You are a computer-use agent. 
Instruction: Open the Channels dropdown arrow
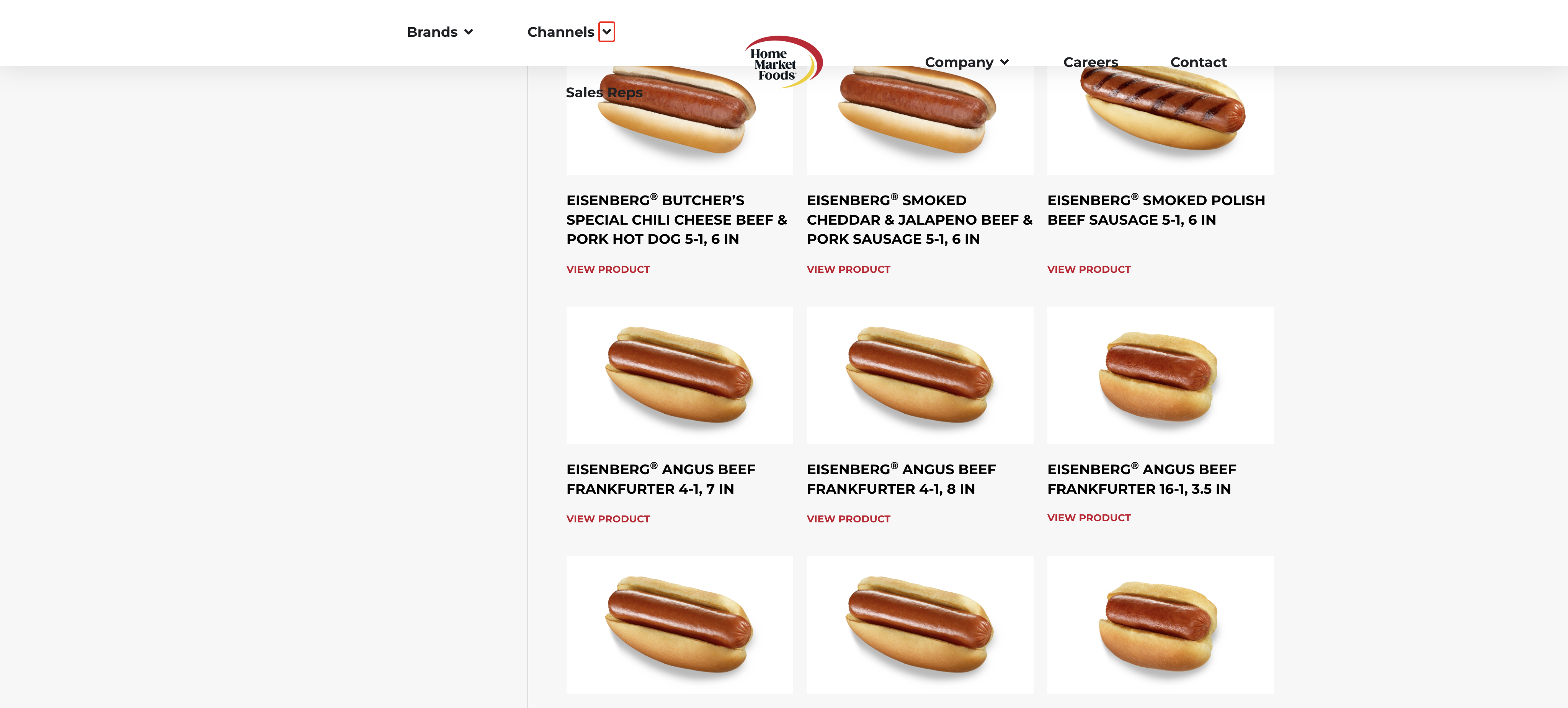tap(606, 32)
